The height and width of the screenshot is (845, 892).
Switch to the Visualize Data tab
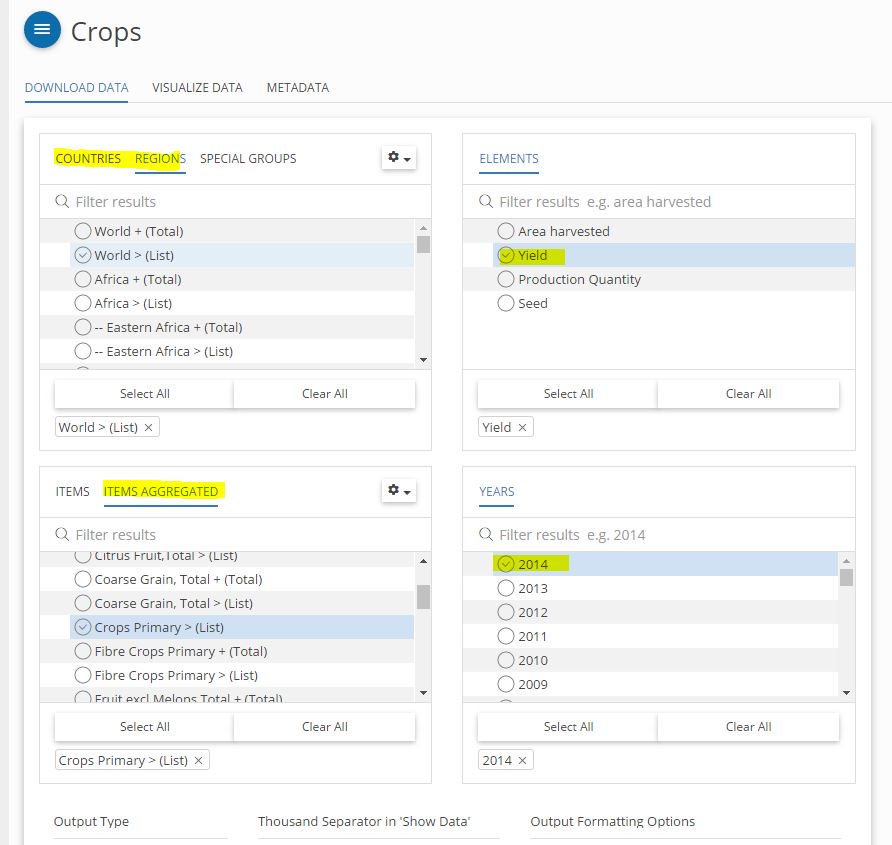[x=197, y=88]
